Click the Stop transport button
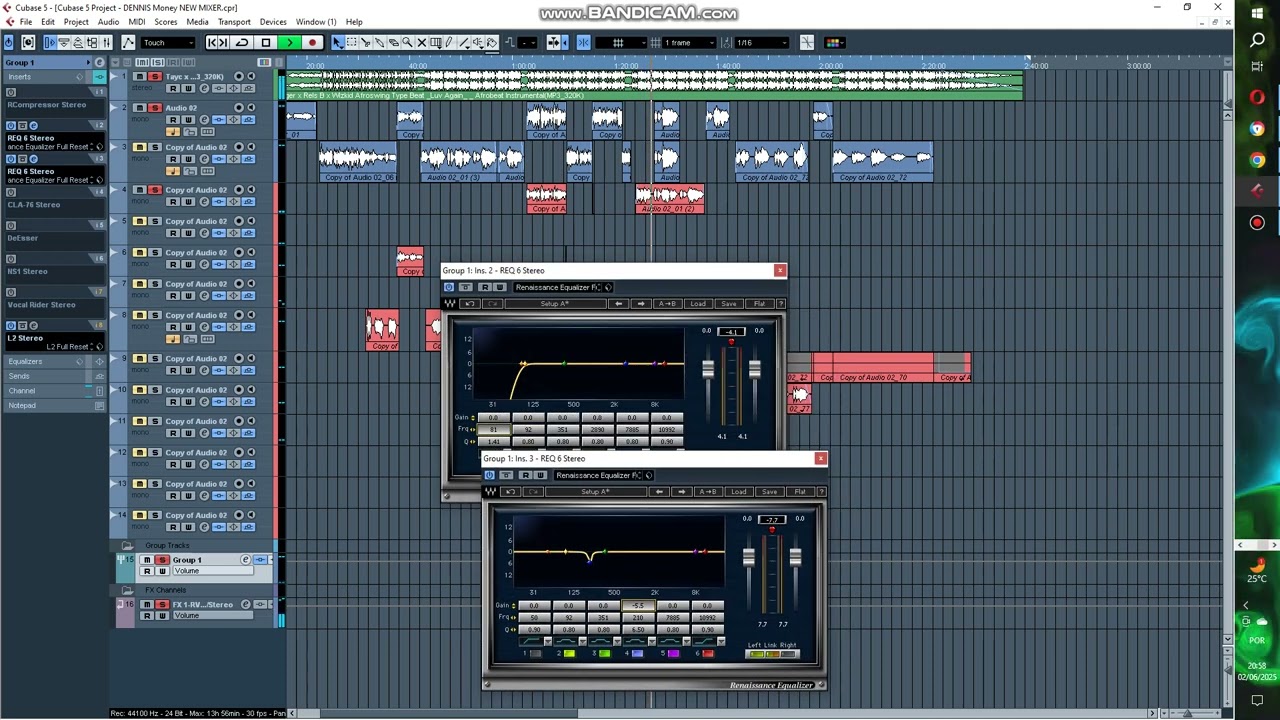1280x720 pixels. [266, 42]
